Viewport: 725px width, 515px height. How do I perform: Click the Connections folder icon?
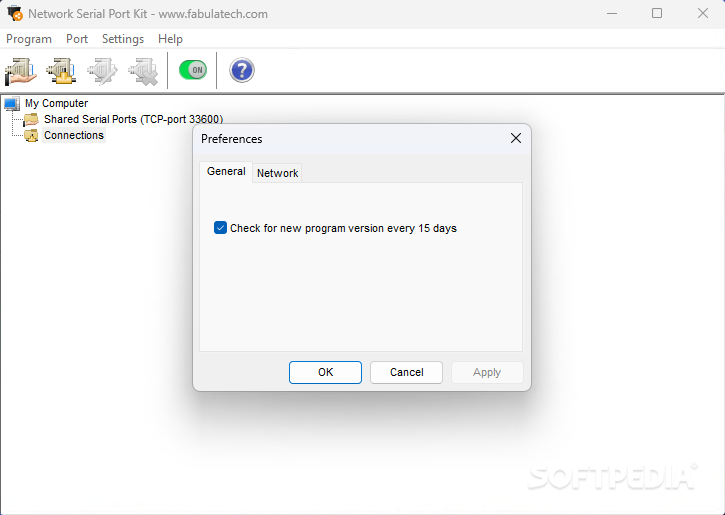coord(31,135)
